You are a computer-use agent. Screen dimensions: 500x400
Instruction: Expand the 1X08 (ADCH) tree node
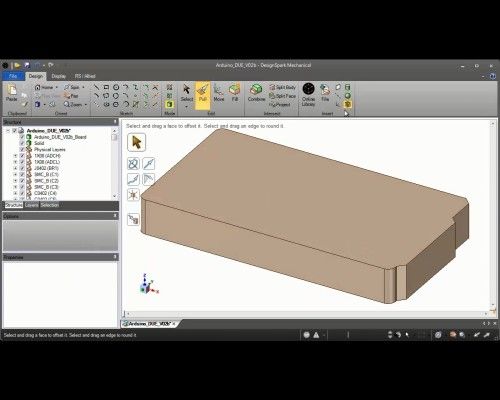15,156
